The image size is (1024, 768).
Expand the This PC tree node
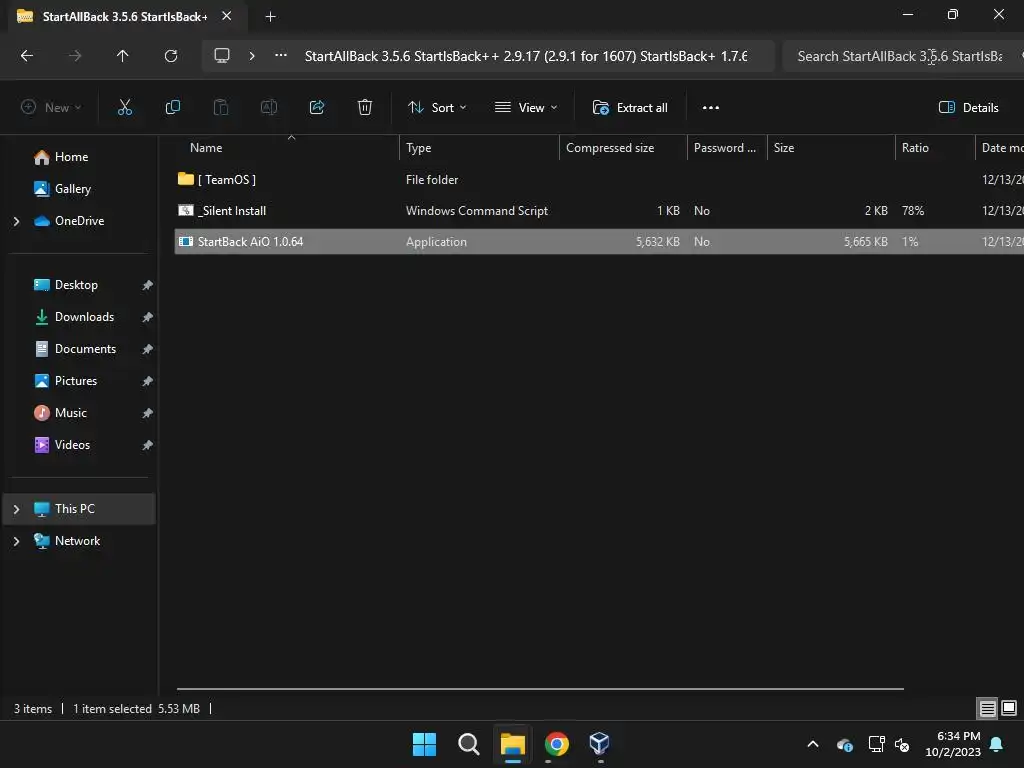(x=16, y=509)
